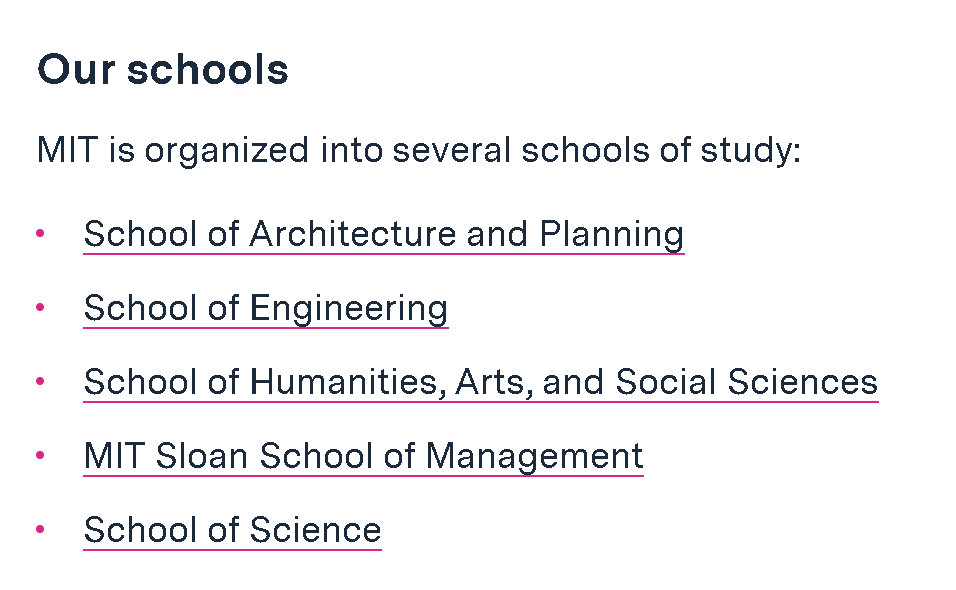Image resolution: width=956 pixels, height=590 pixels.
Task: Click the bullet beside School of Science
Action: click(x=41, y=529)
